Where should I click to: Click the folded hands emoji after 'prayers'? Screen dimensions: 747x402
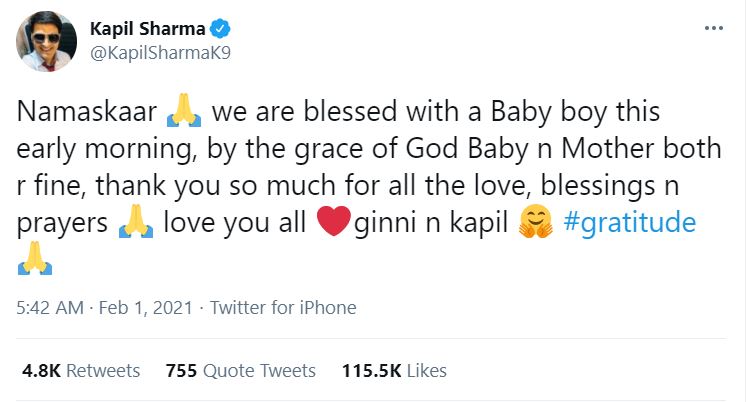[135, 224]
